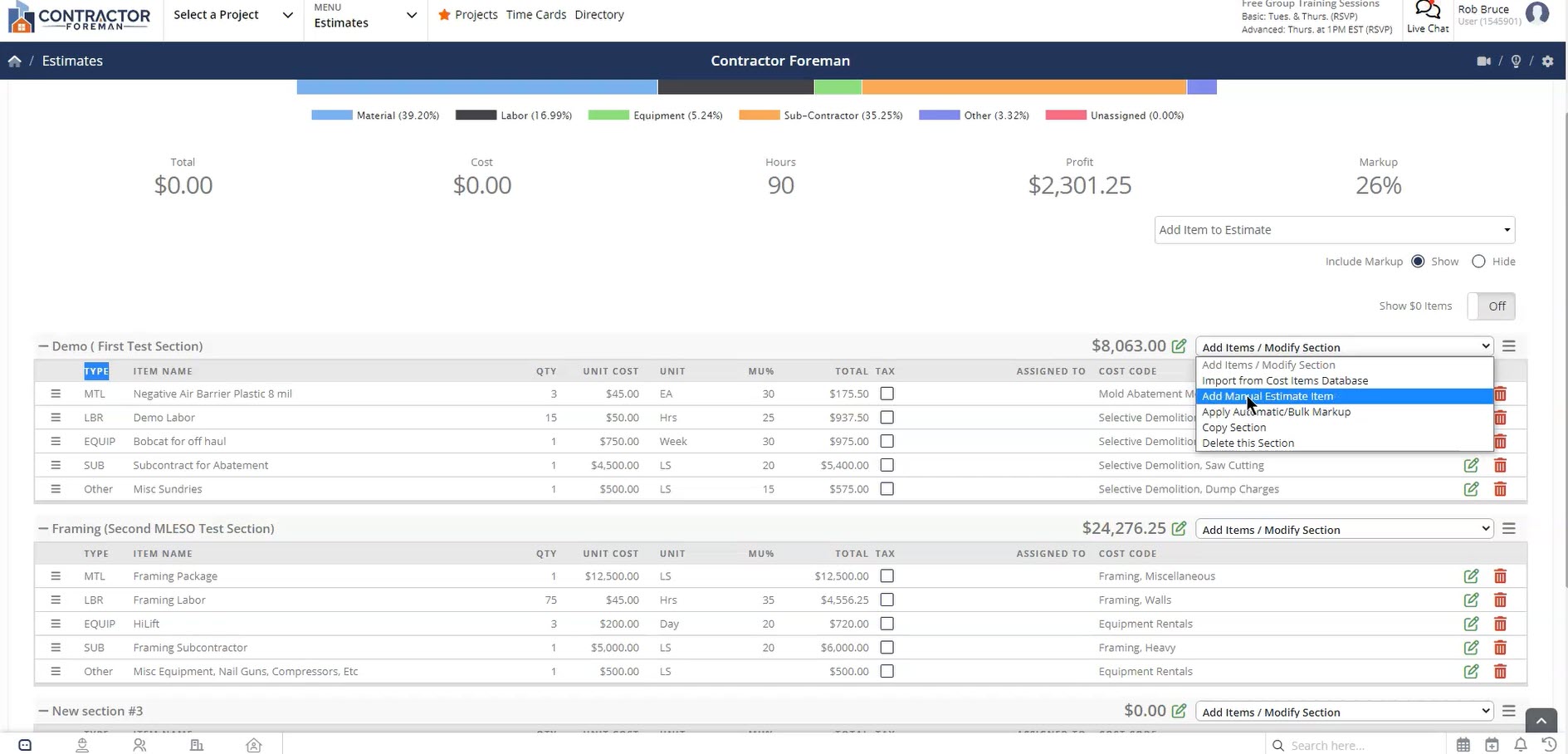This screenshot has height=754, width=1568.
Task: Delete the Subcontract for Abatement row
Action: [x=1500, y=466]
